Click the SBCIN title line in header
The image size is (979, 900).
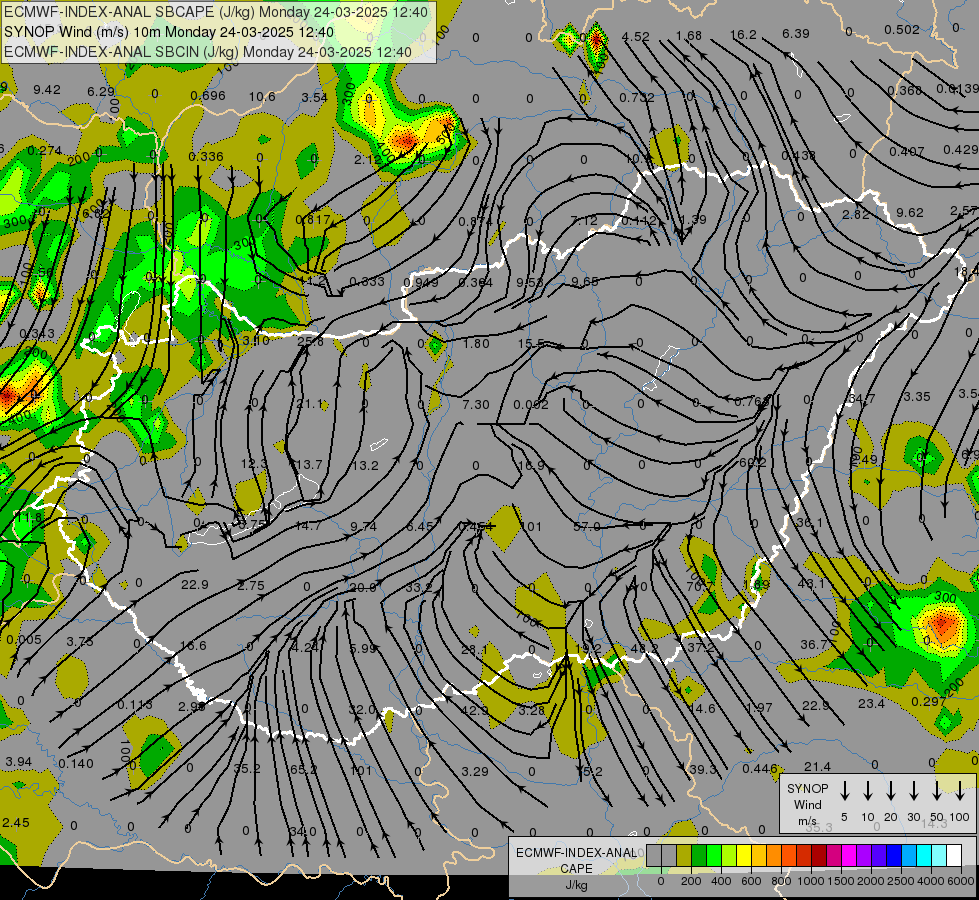click(x=208, y=52)
